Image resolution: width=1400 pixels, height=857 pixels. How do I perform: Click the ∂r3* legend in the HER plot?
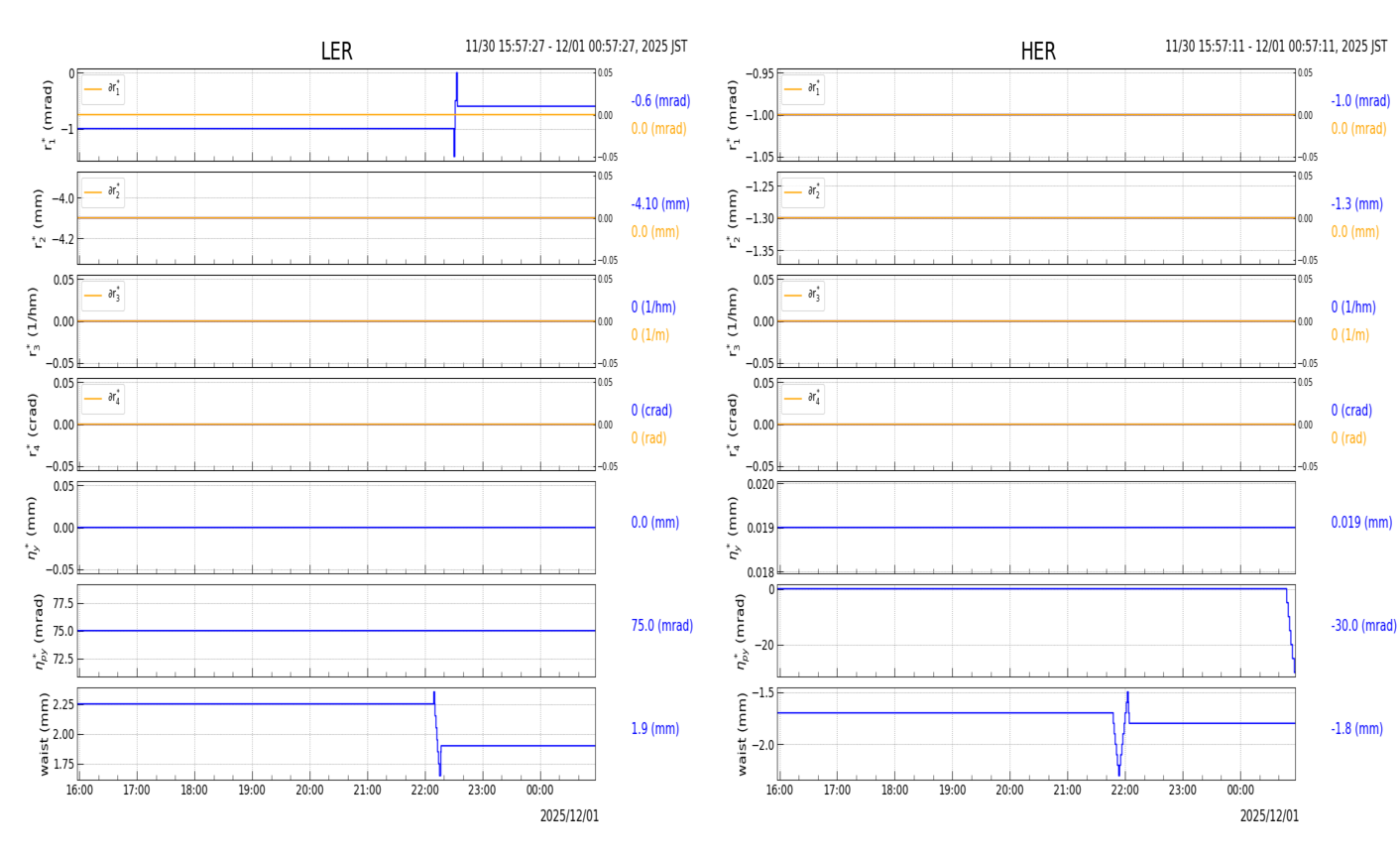[x=803, y=296]
